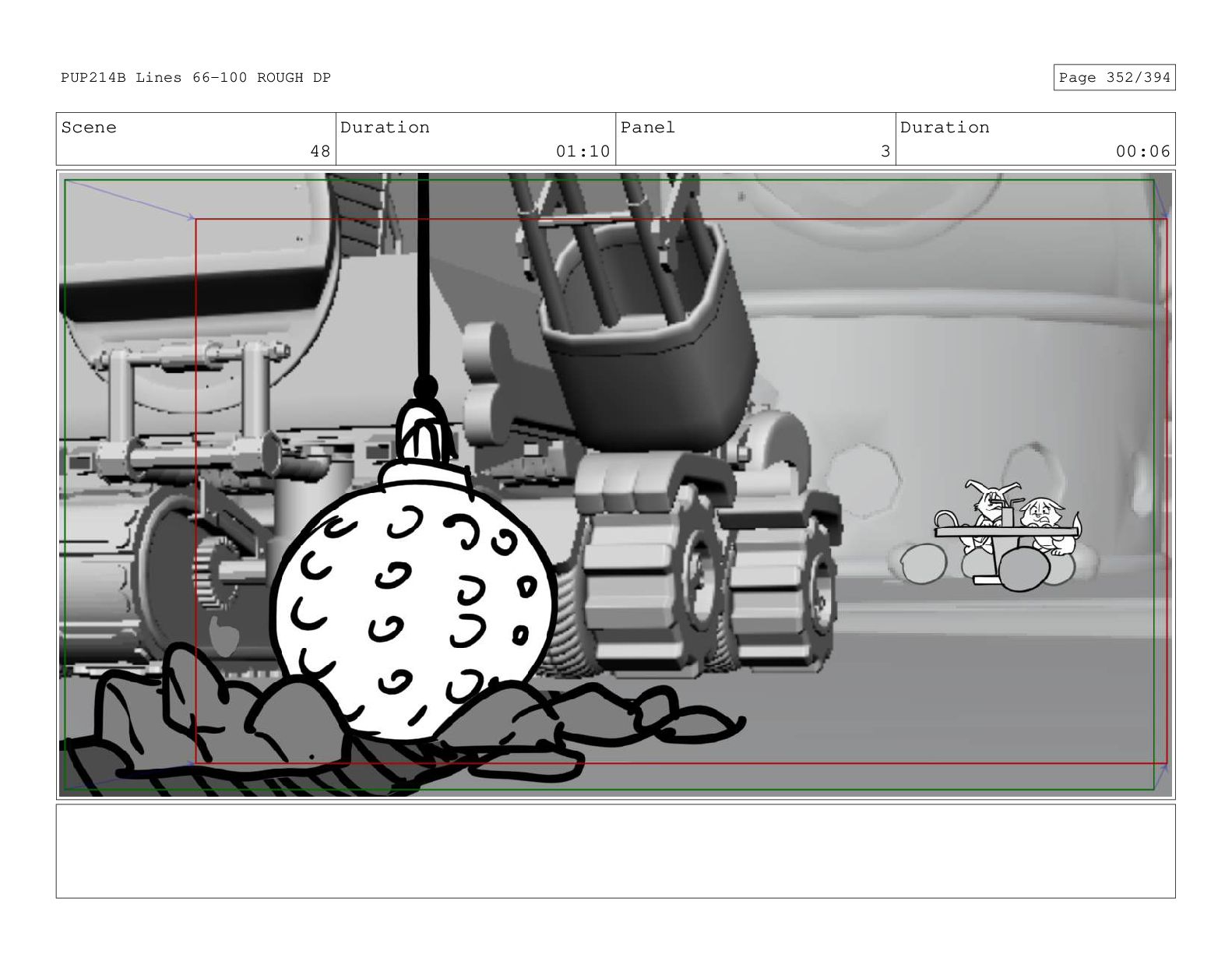Click the 'Panel' label

647,128
